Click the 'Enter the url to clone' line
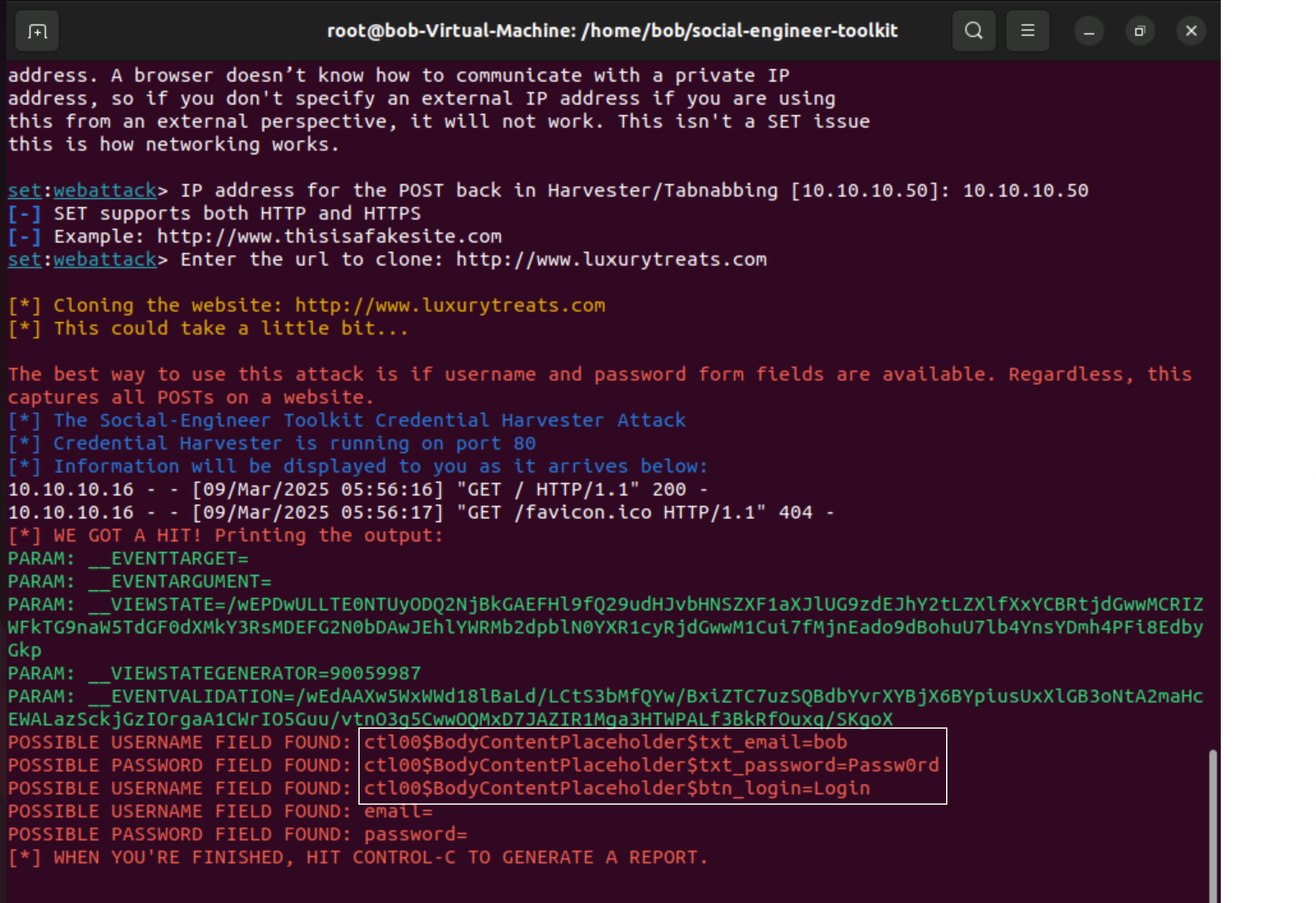Screen dimensions: 1316x903 387,259
